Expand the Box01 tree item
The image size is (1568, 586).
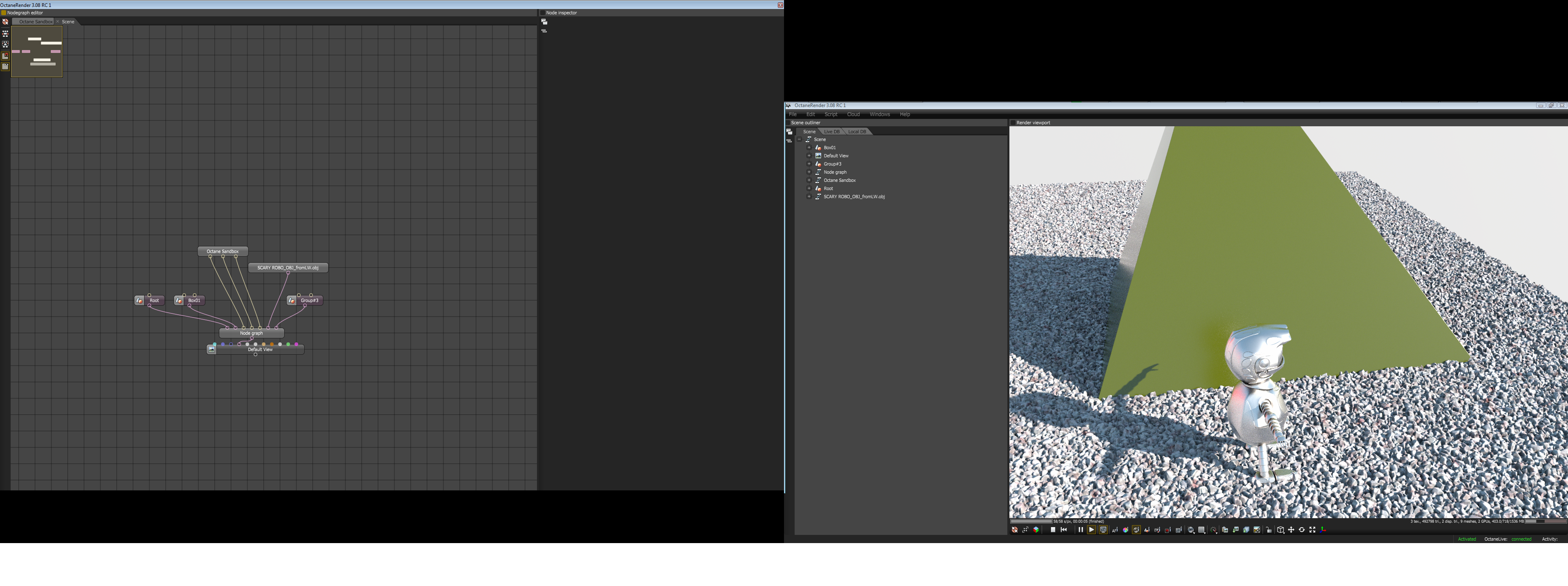point(809,148)
